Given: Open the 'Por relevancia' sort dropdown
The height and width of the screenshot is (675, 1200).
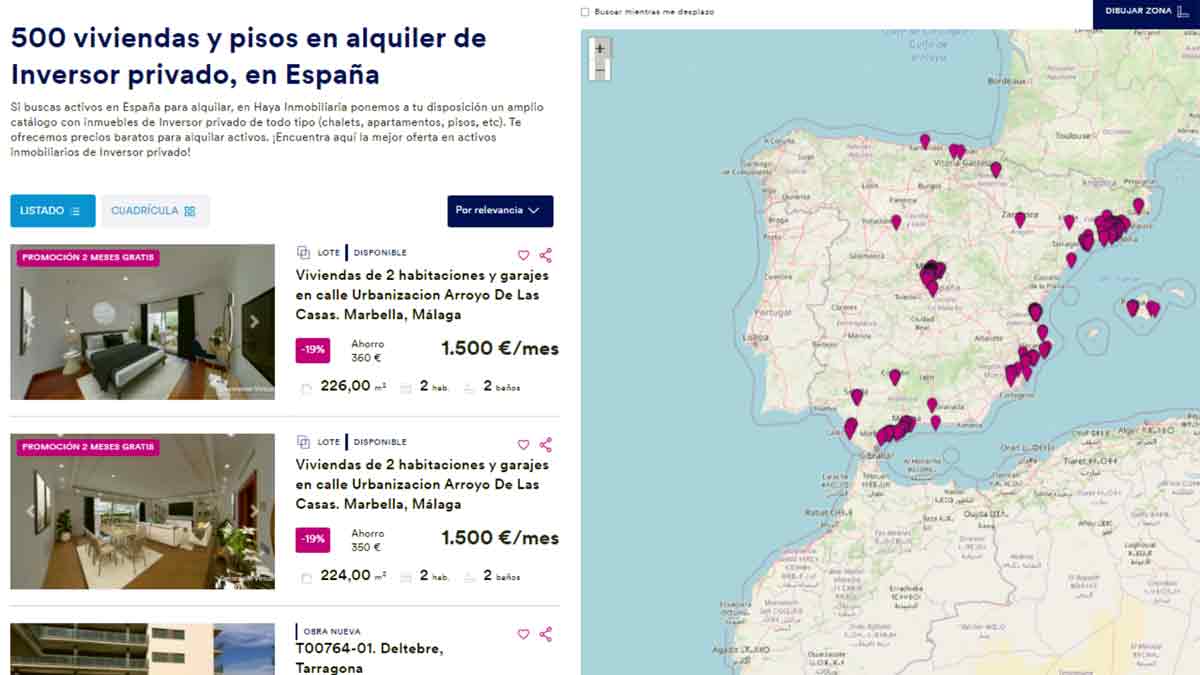Looking at the screenshot, I should click(500, 211).
